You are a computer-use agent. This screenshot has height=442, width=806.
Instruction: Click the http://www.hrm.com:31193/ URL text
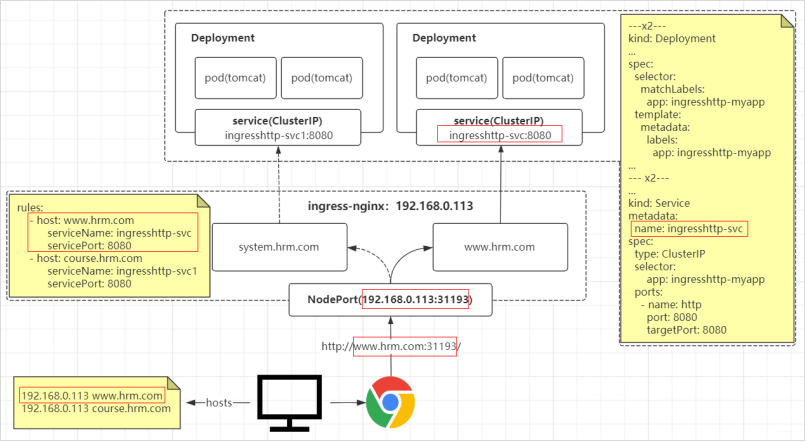coord(391,346)
